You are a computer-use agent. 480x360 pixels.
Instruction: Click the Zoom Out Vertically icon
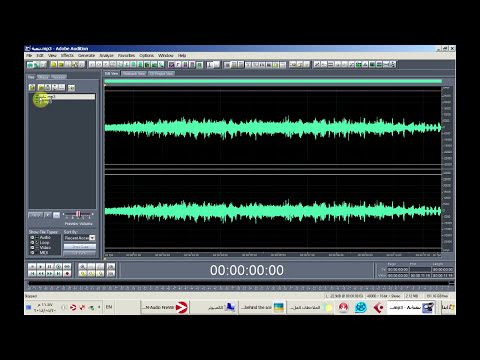111,273
